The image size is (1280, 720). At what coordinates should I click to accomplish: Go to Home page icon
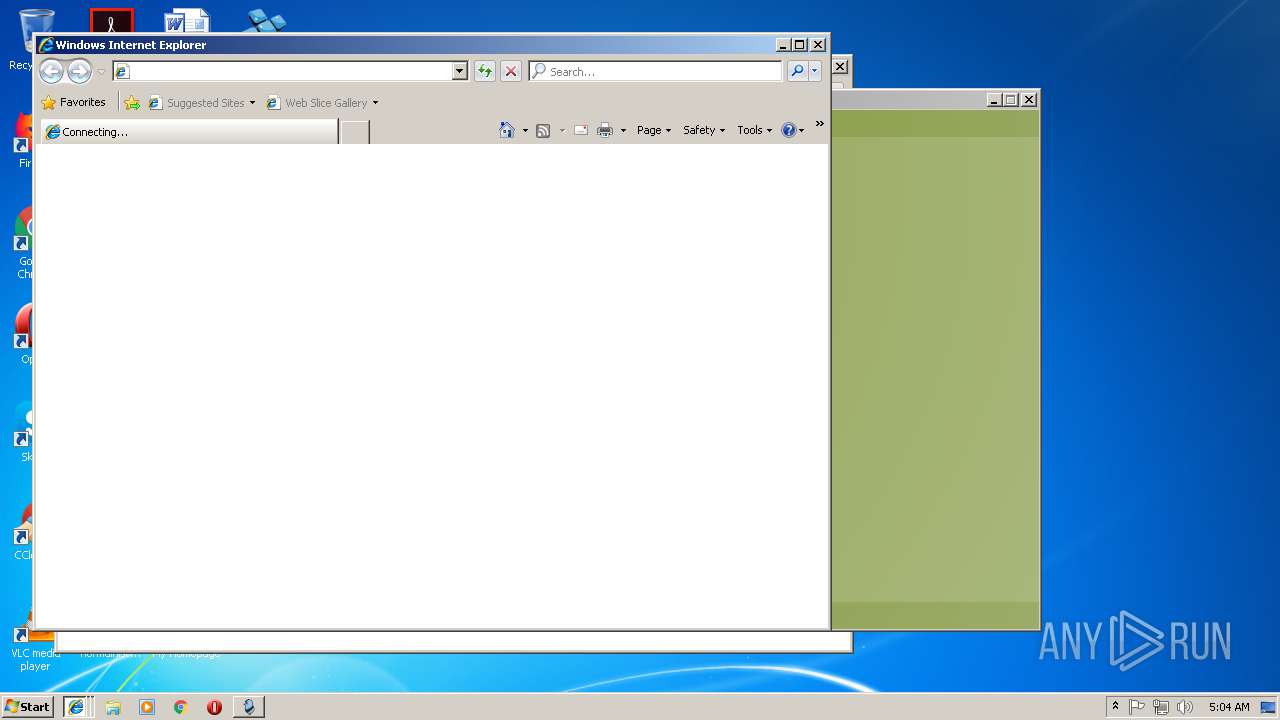tap(507, 130)
